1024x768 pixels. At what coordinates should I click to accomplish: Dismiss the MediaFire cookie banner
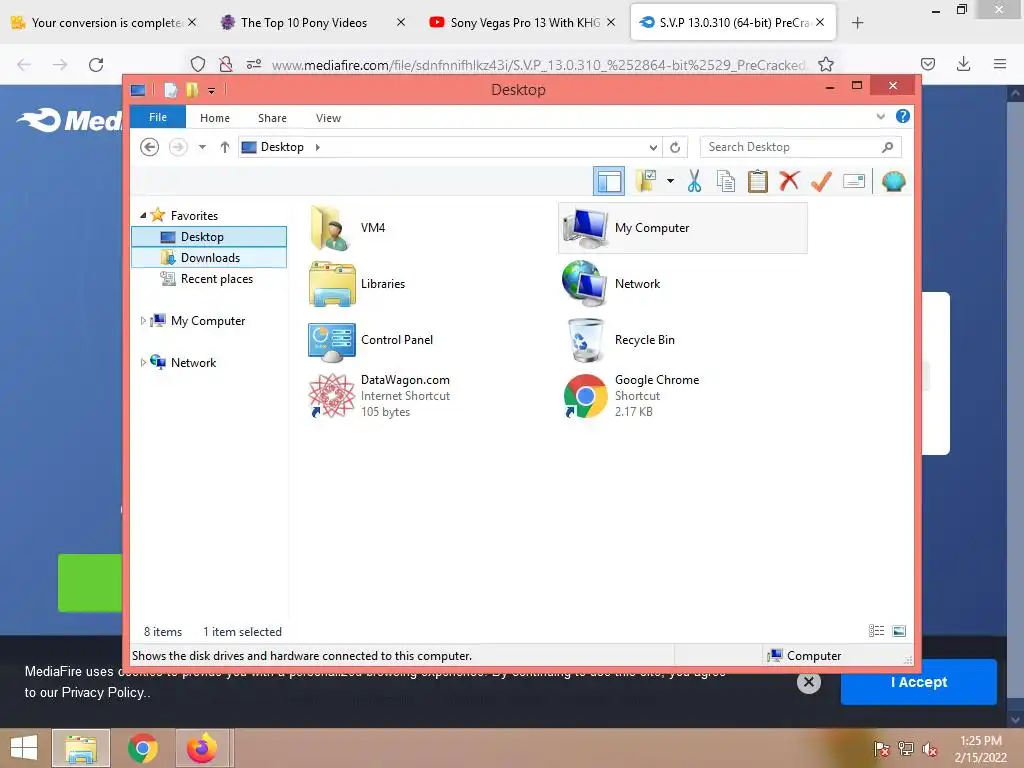[x=808, y=682]
